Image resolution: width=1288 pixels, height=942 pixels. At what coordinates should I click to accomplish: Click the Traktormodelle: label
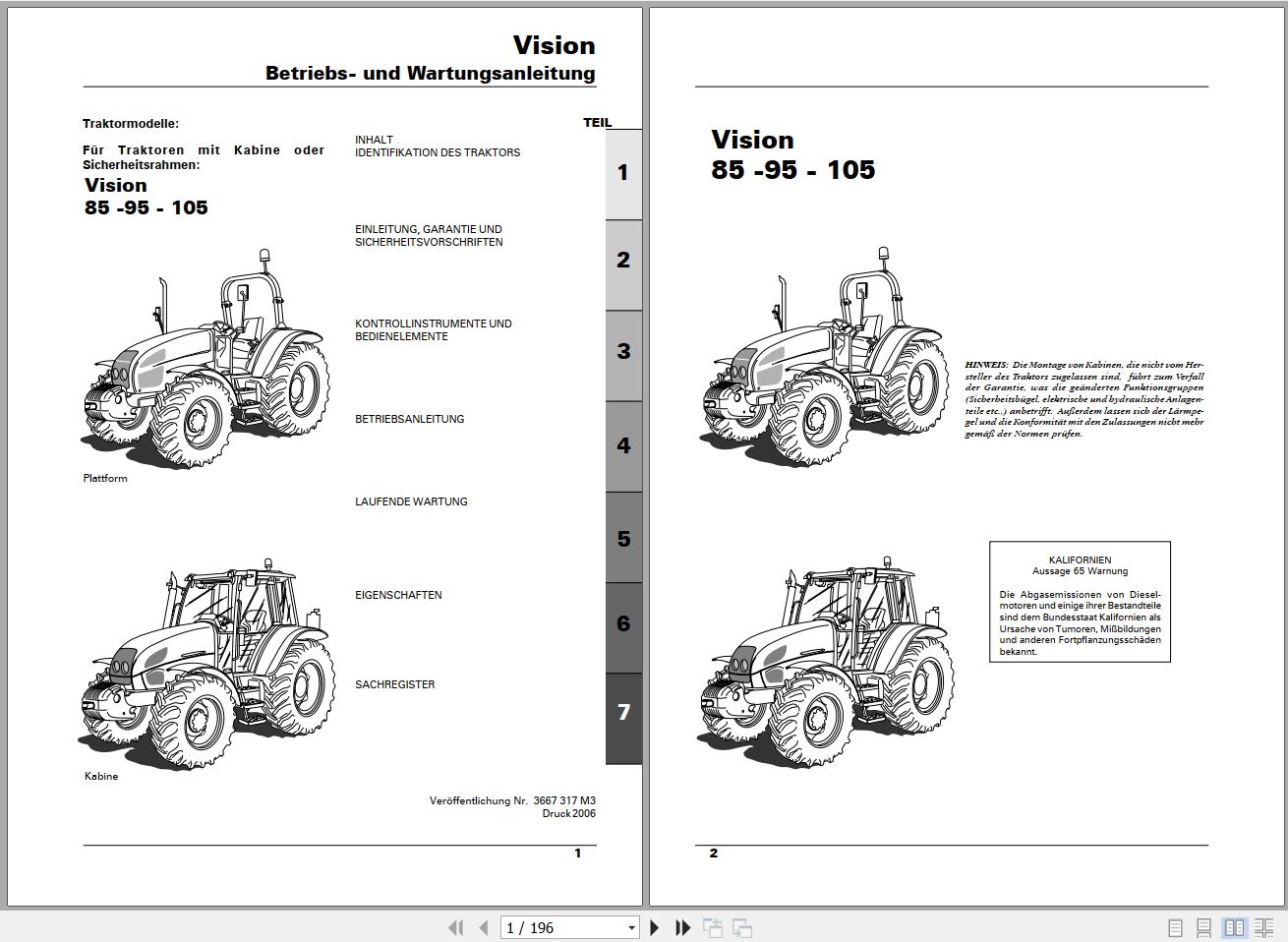131,124
